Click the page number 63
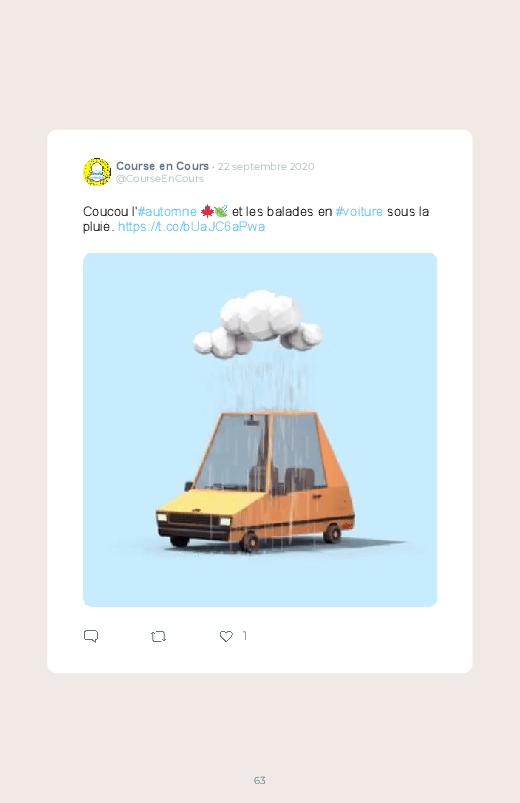This screenshot has width=520, height=803. point(260,780)
